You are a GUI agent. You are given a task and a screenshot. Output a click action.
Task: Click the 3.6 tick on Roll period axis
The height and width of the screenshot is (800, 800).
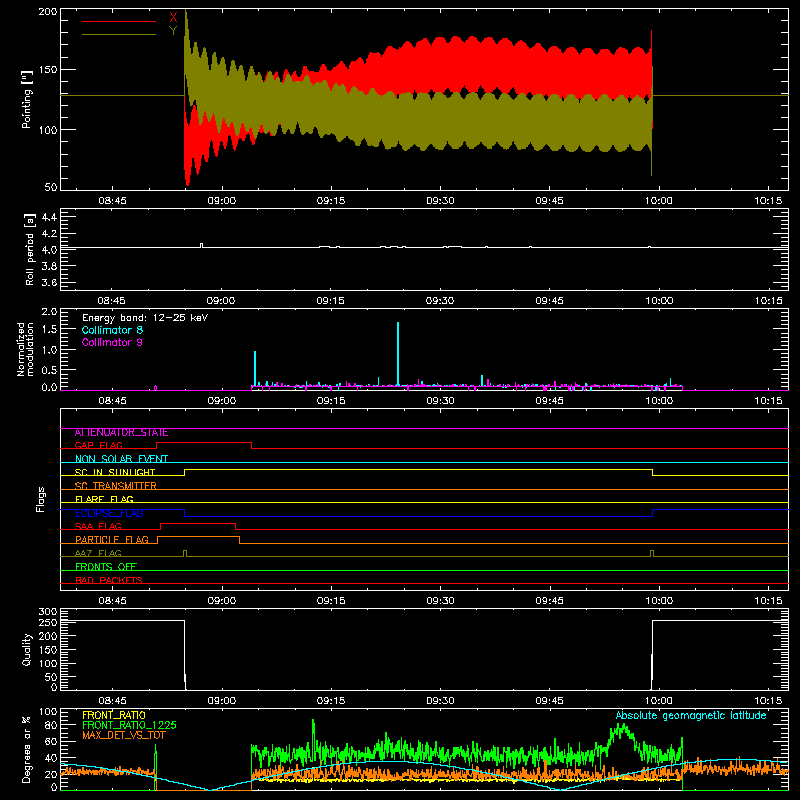pyautogui.click(x=49, y=282)
